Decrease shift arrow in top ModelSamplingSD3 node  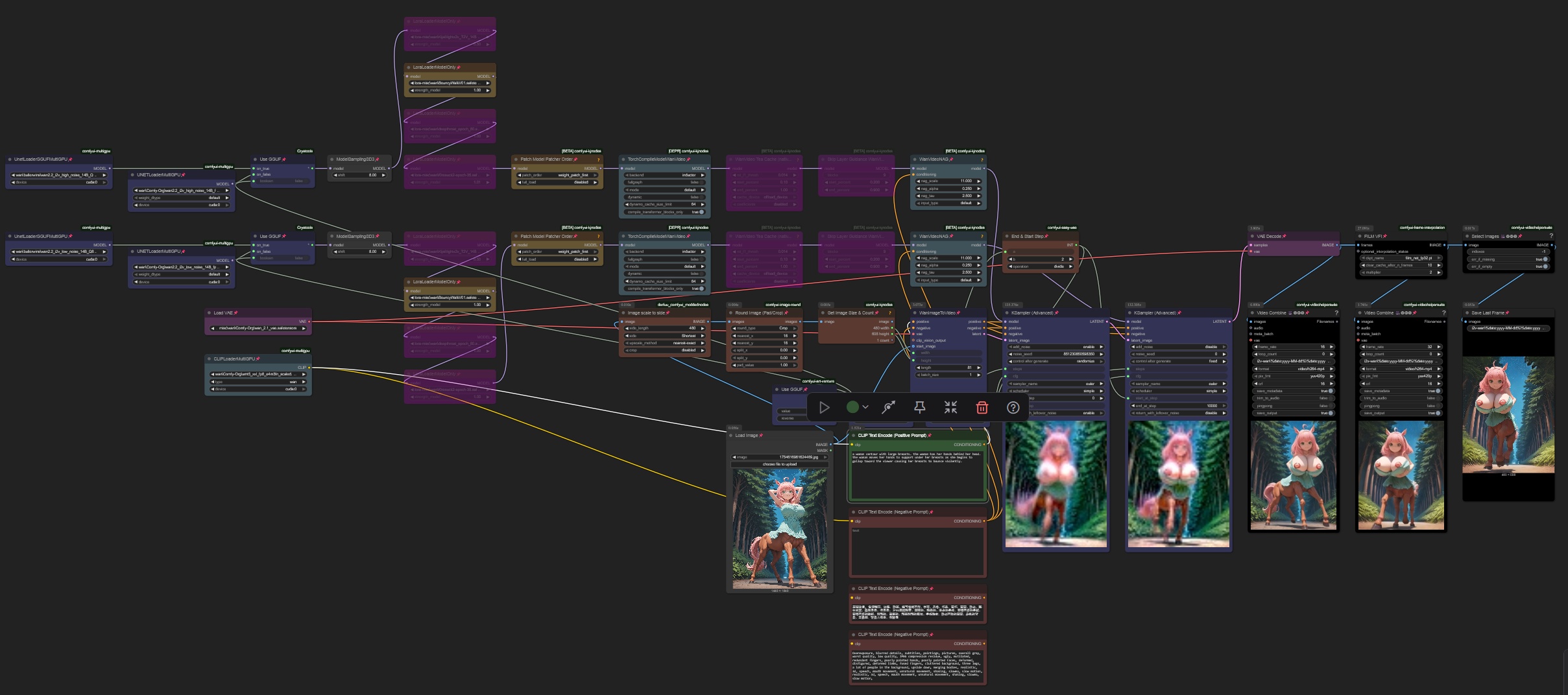(x=335, y=175)
